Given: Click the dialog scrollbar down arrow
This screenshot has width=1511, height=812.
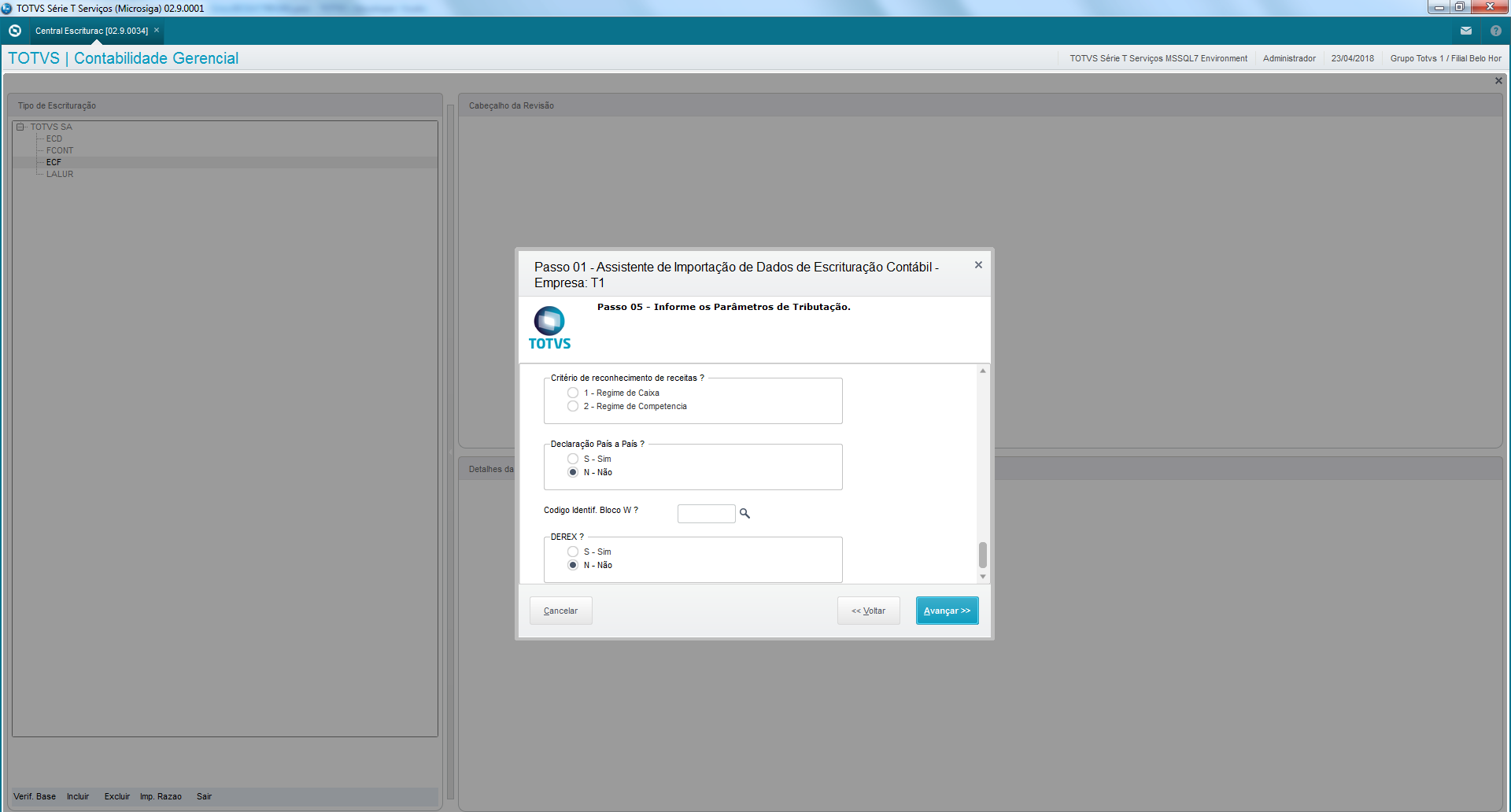Looking at the screenshot, I should [982, 577].
